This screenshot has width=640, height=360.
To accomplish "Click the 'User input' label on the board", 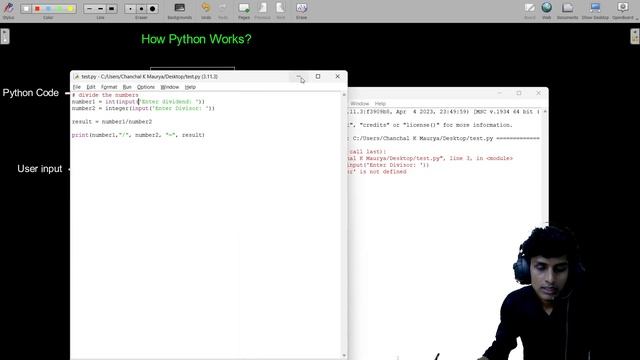I will tap(40, 169).
